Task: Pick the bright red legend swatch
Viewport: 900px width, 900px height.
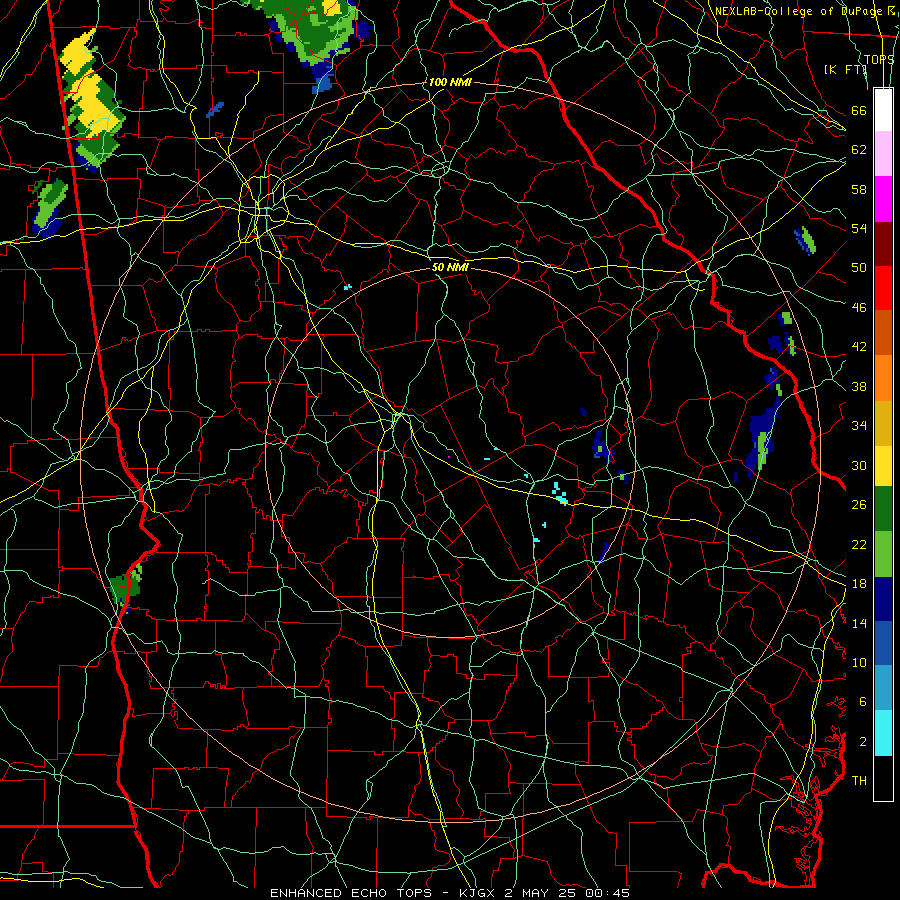Action: (883, 288)
